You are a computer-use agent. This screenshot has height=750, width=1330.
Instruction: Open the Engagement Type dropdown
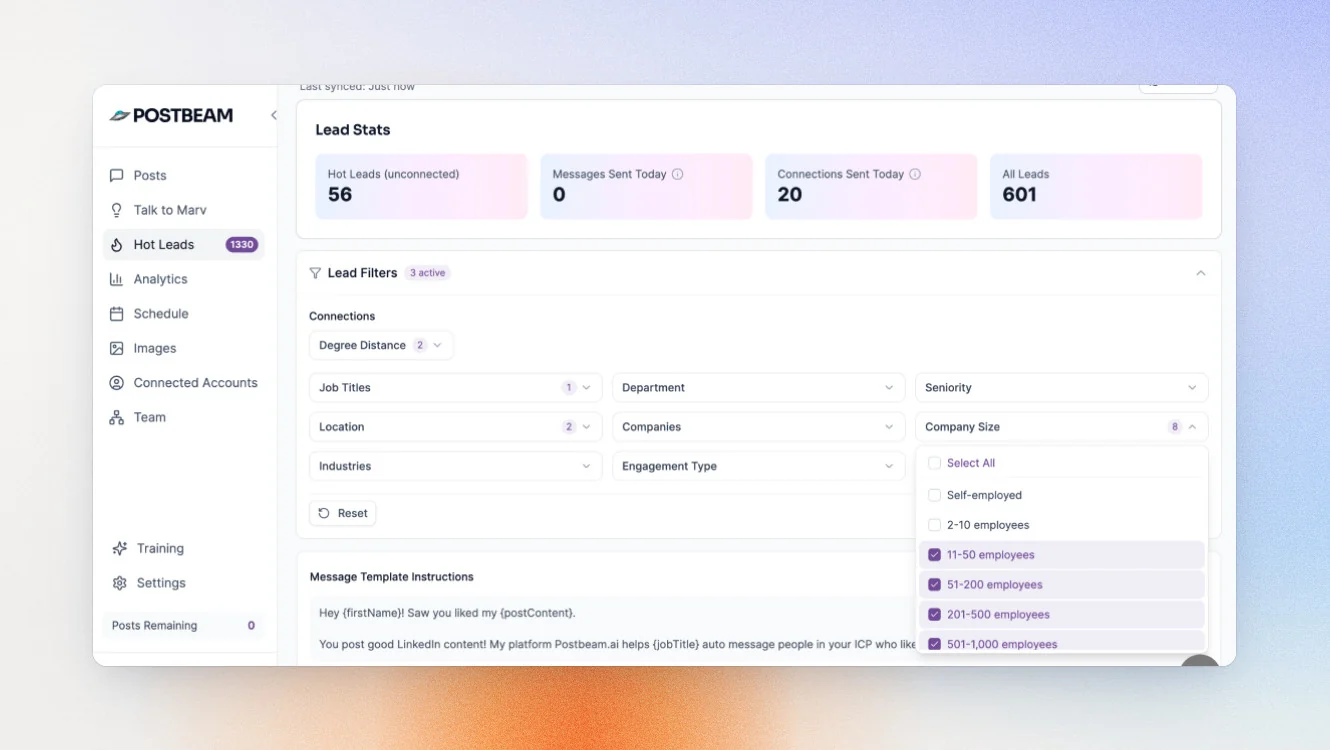click(x=759, y=466)
